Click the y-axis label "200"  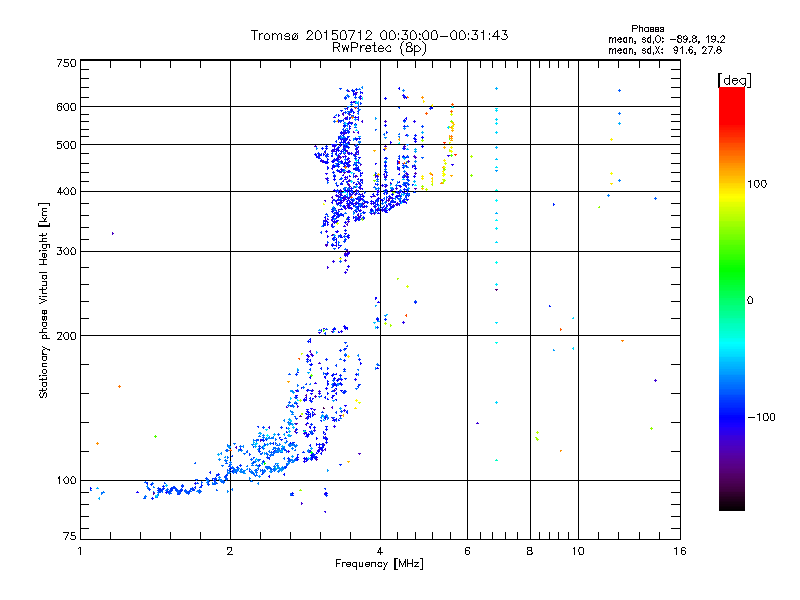pyautogui.click(x=66, y=336)
